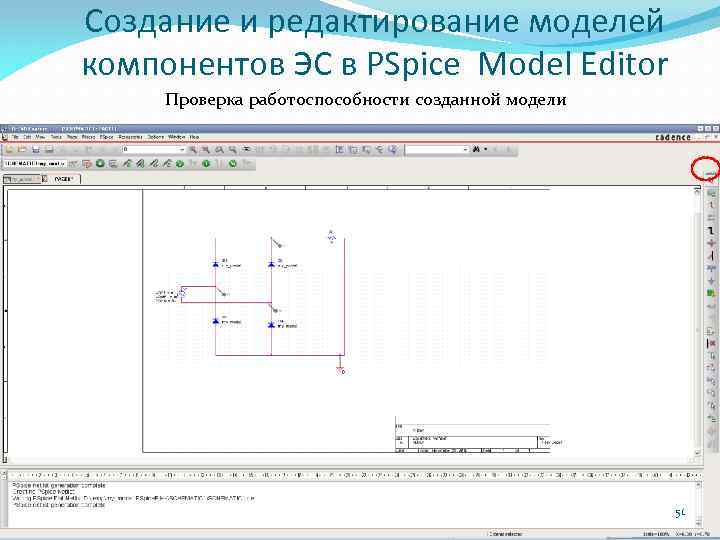720x540 pixels.
Task: Click schematic vertical scrollbar up arrow
Action: pyautogui.click(x=698, y=191)
